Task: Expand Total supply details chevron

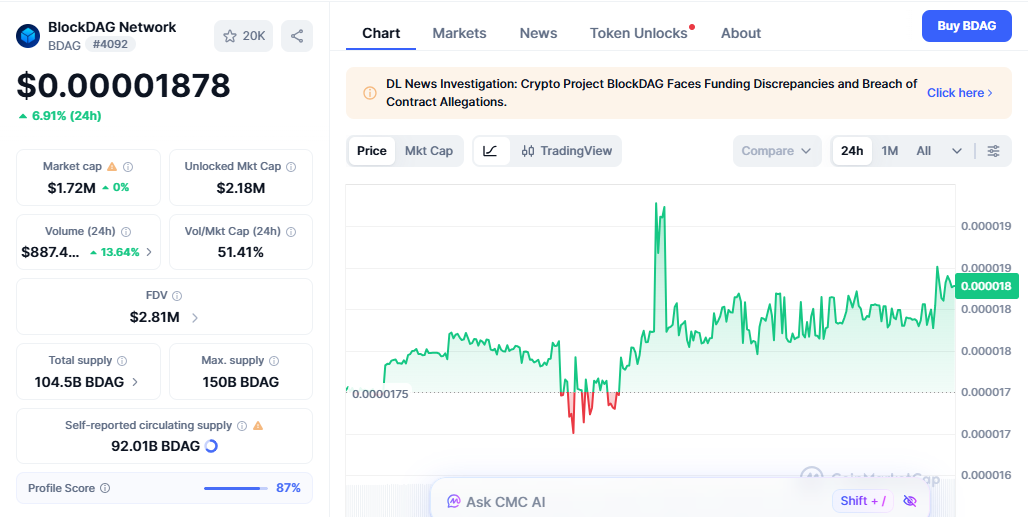Action: point(135,382)
